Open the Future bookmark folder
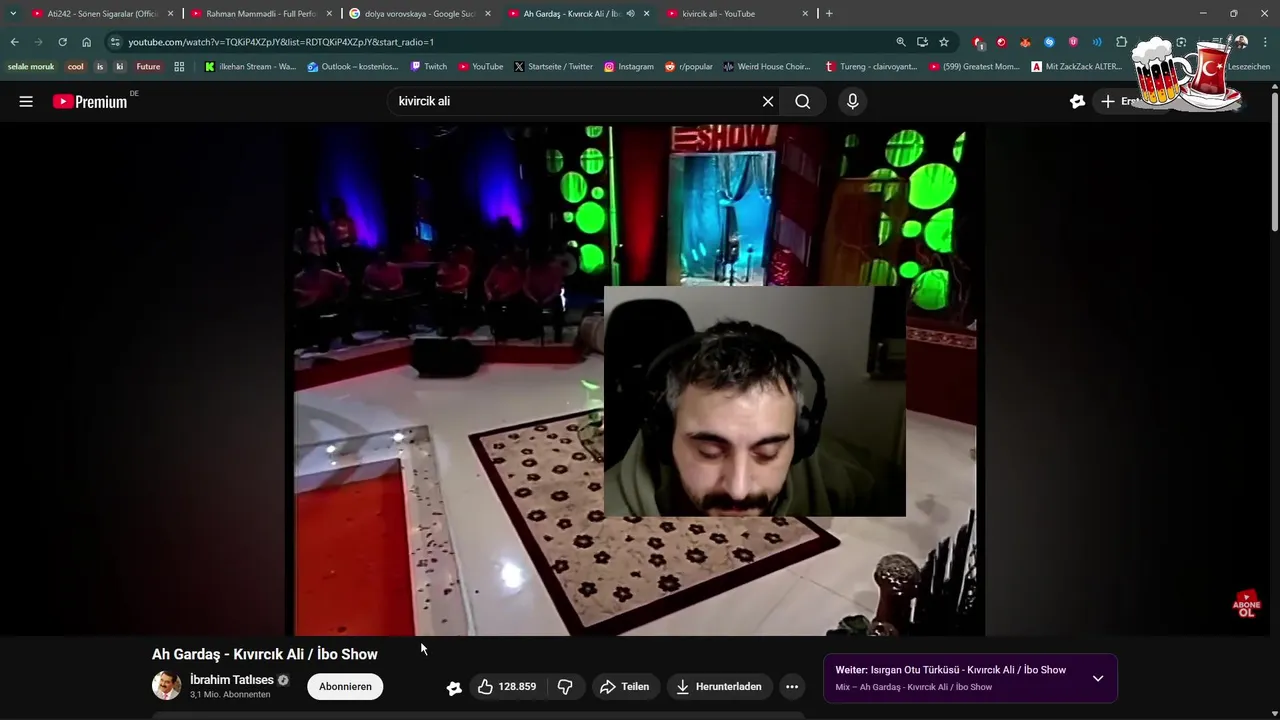Image resolution: width=1280 pixels, height=720 pixels. point(148,67)
